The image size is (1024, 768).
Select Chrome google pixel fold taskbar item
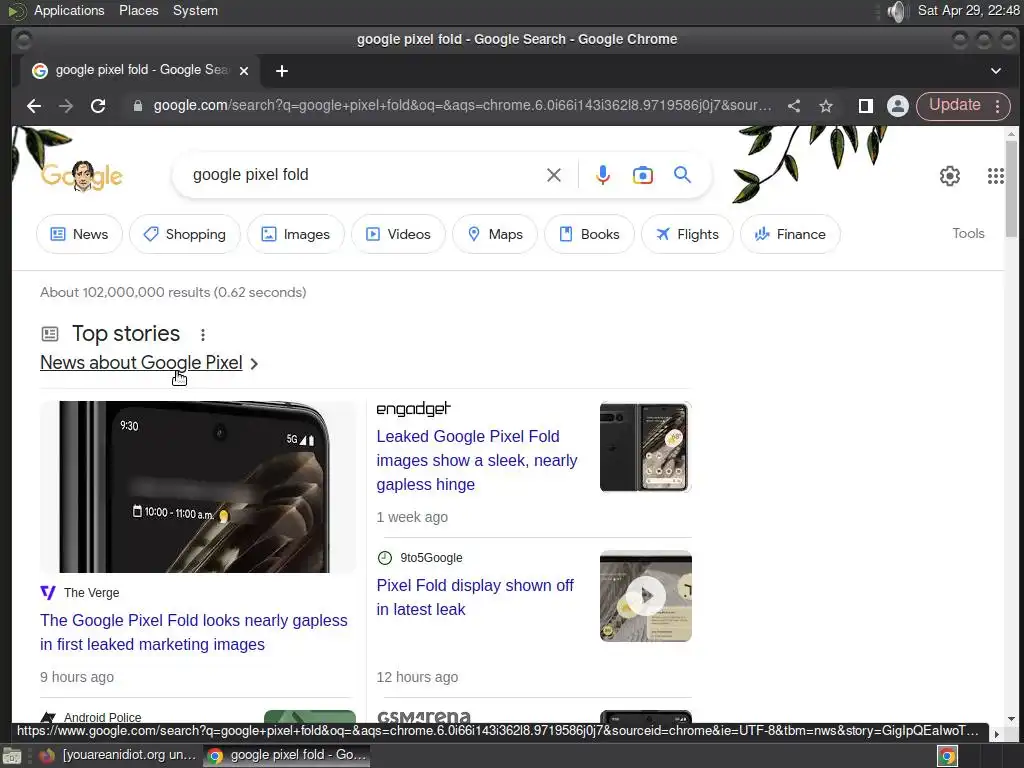point(287,755)
